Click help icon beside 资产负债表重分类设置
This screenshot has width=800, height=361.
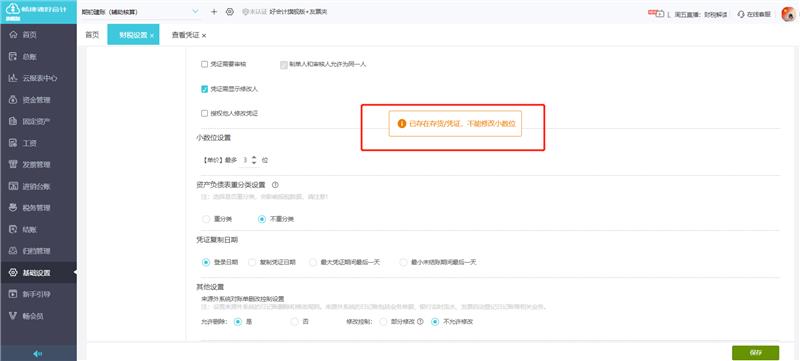pyautogui.click(x=275, y=185)
